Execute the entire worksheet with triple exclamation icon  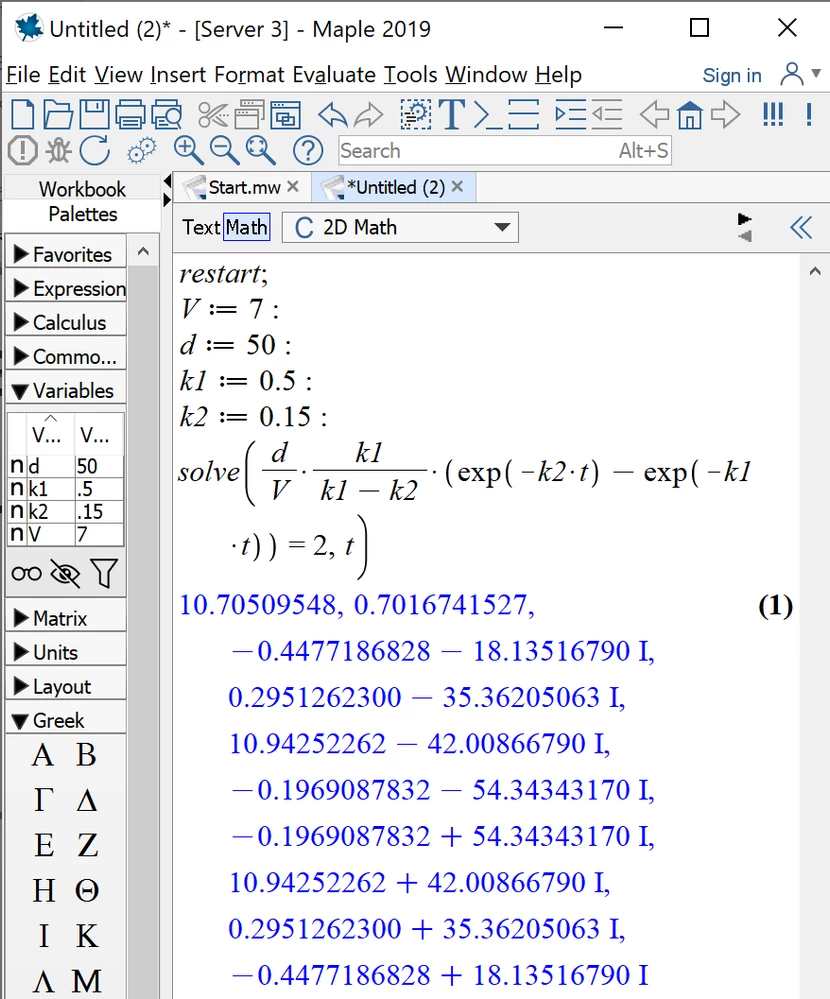click(773, 115)
